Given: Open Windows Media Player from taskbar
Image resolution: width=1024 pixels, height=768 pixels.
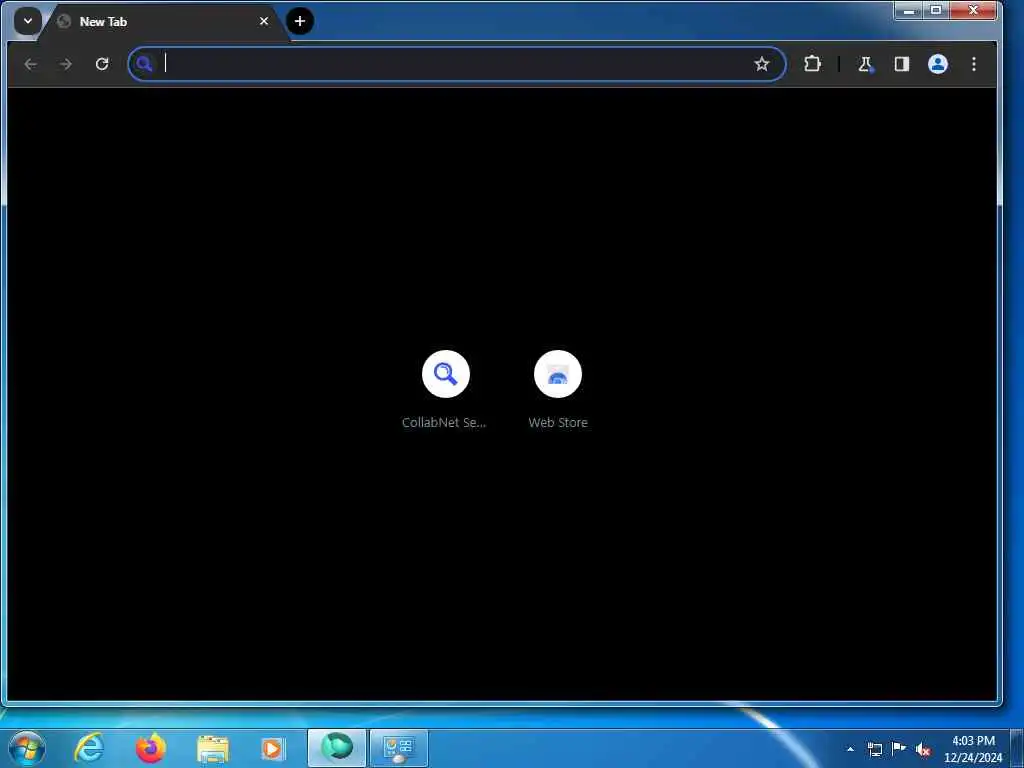Looking at the screenshot, I should click(272, 748).
